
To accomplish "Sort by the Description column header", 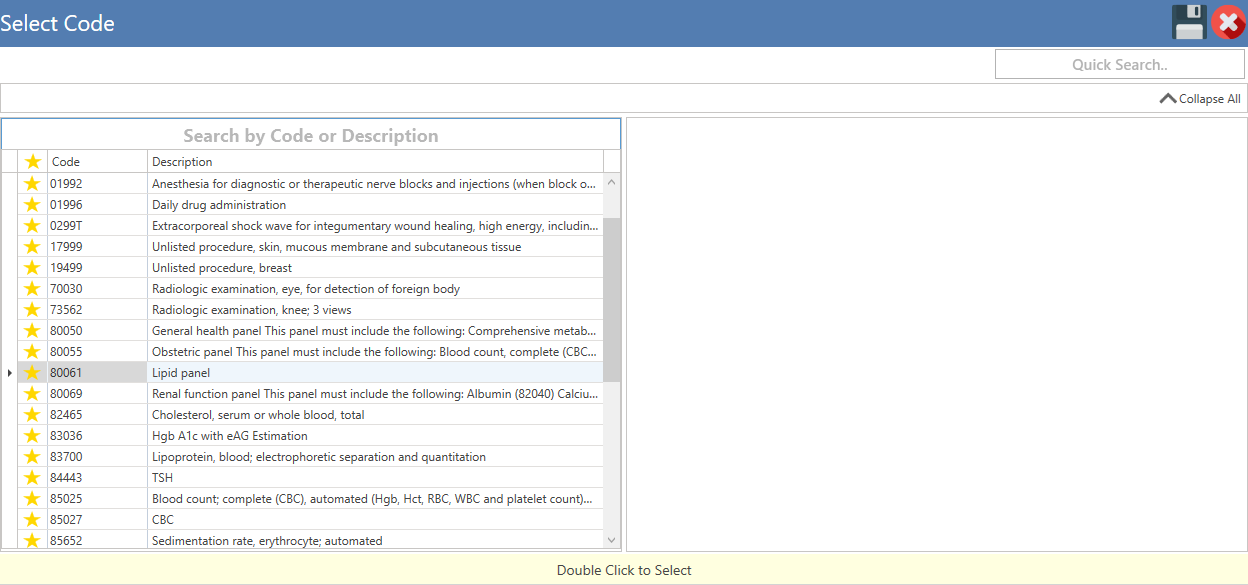I will coord(376,162).
